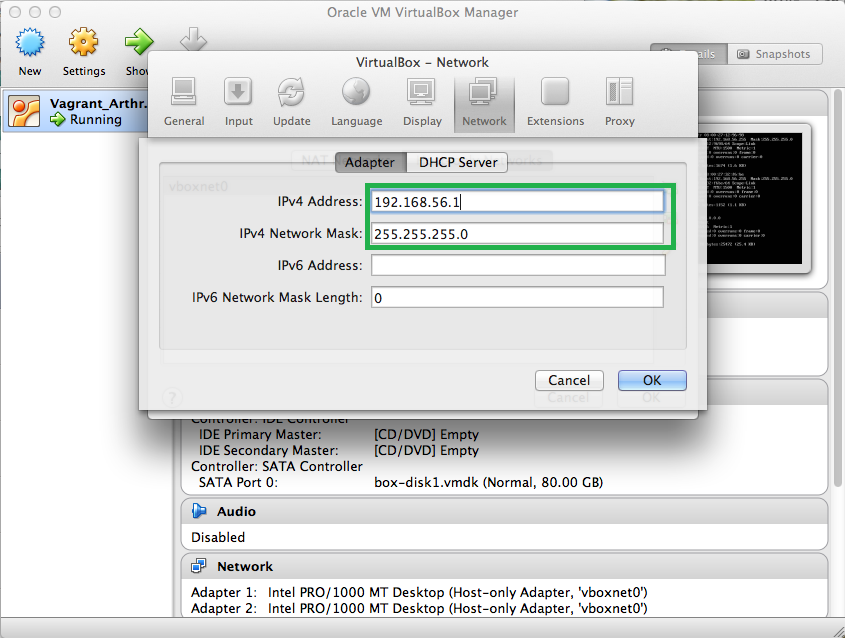Click the Running status label
This screenshot has width=845, height=638.
(x=96, y=120)
